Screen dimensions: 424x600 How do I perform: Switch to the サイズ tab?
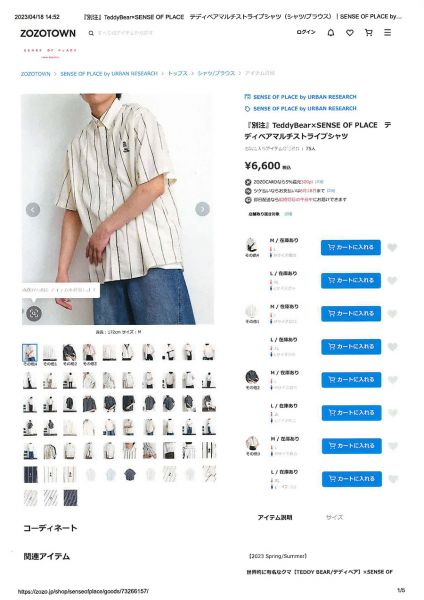click(x=334, y=517)
